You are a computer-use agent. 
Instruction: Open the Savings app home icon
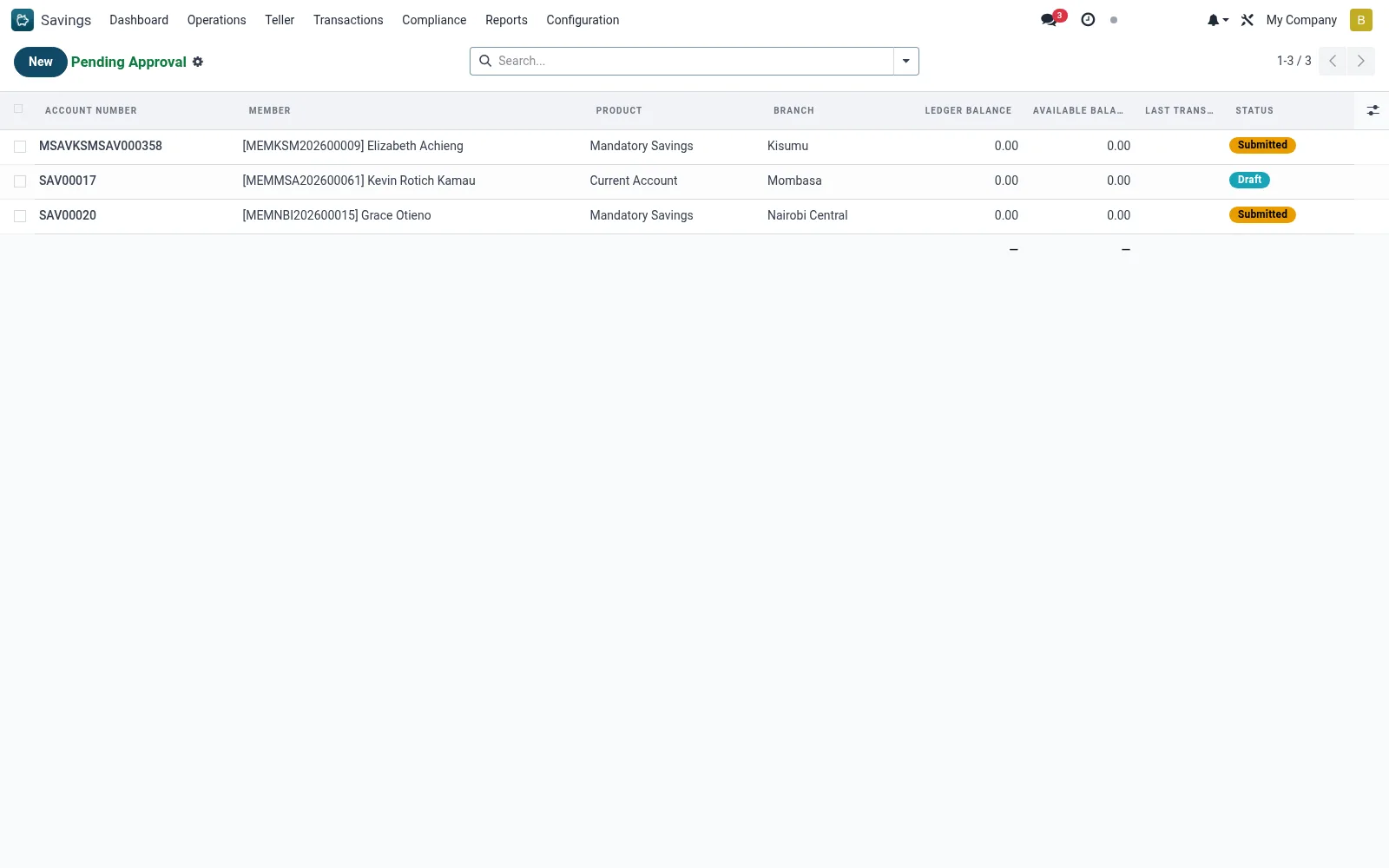(x=23, y=20)
